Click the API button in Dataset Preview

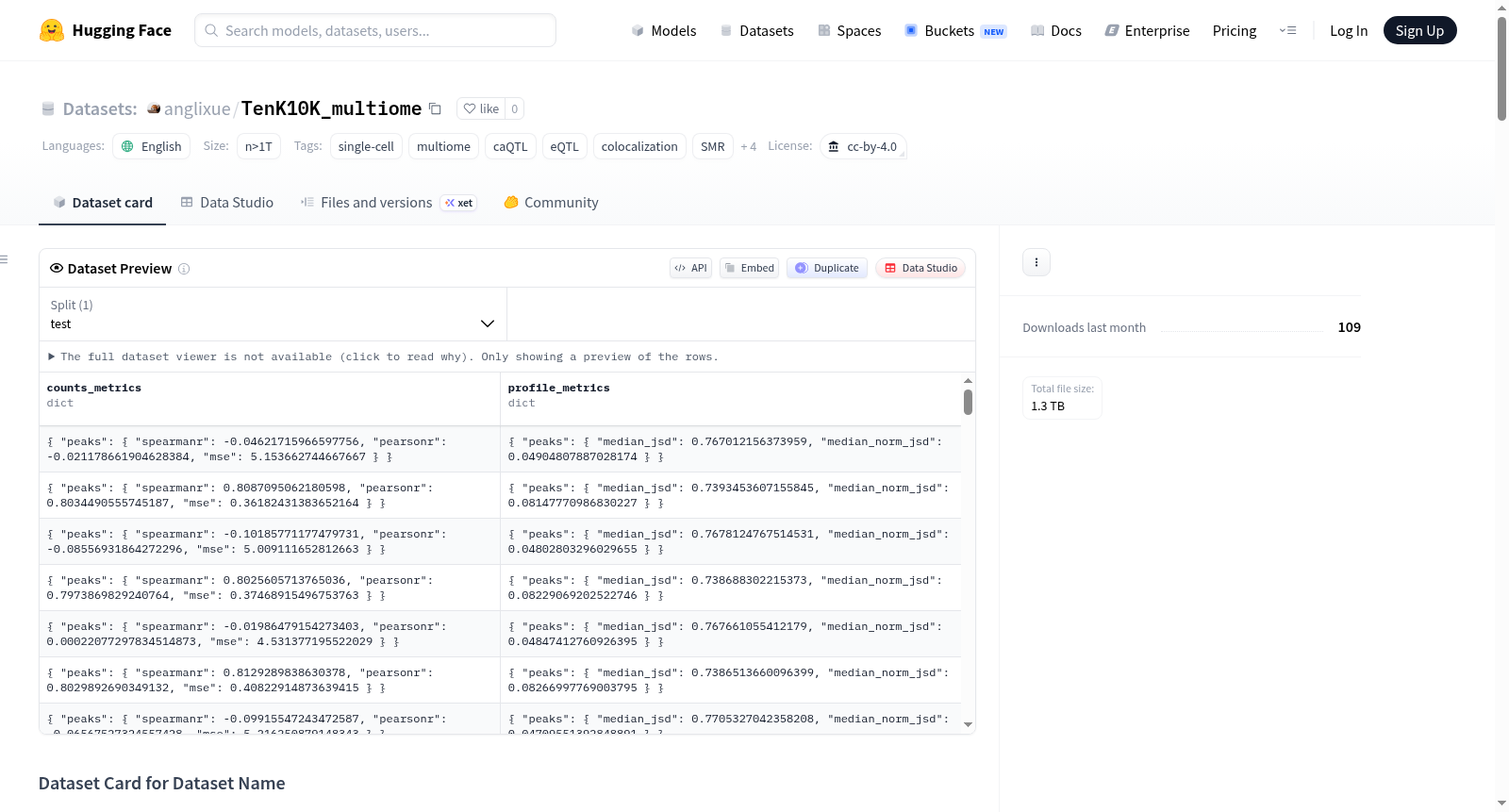(x=690, y=268)
